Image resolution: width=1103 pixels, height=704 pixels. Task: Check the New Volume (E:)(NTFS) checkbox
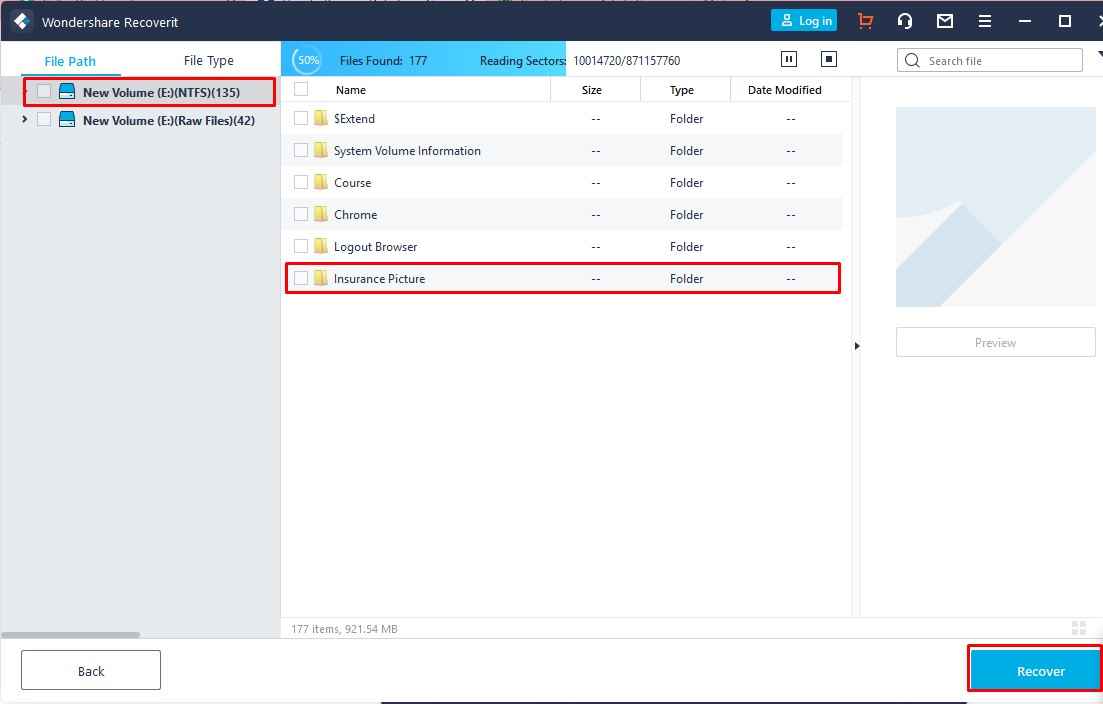coord(44,91)
